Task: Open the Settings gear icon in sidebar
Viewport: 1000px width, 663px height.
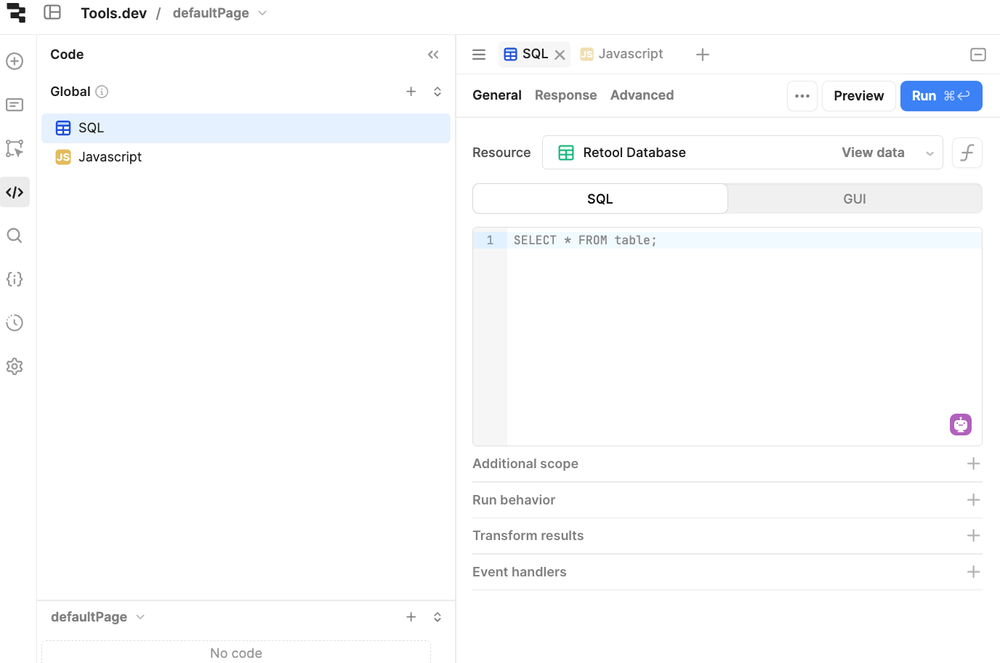Action: (x=15, y=367)
